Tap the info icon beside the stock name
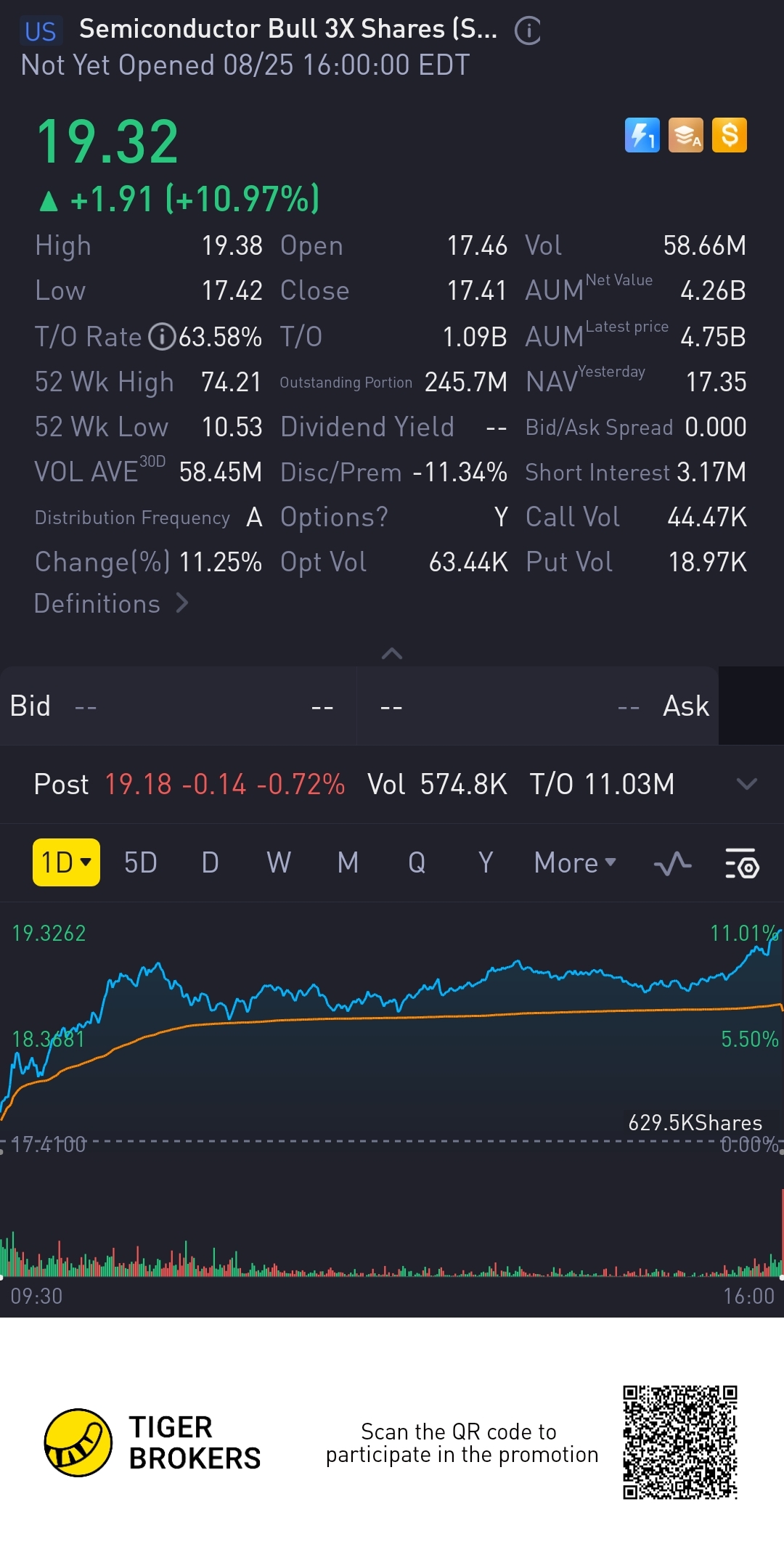Screen dimensions: 784x1568 point(528,31)
